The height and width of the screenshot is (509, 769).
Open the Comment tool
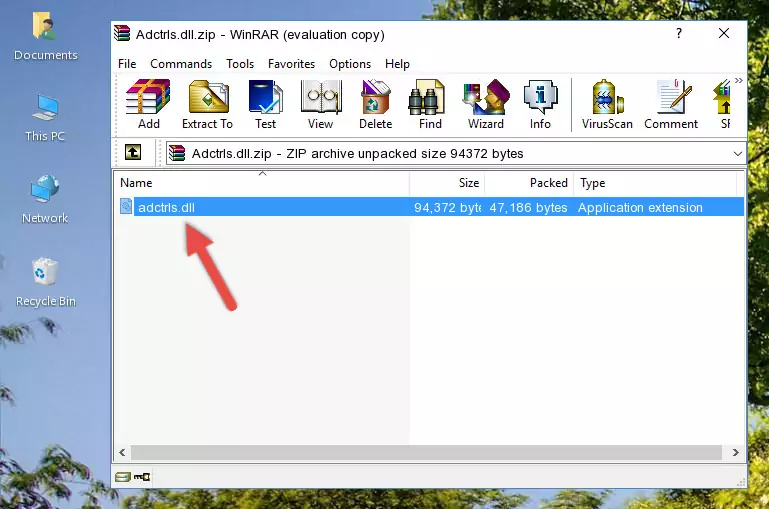point(671,104)
